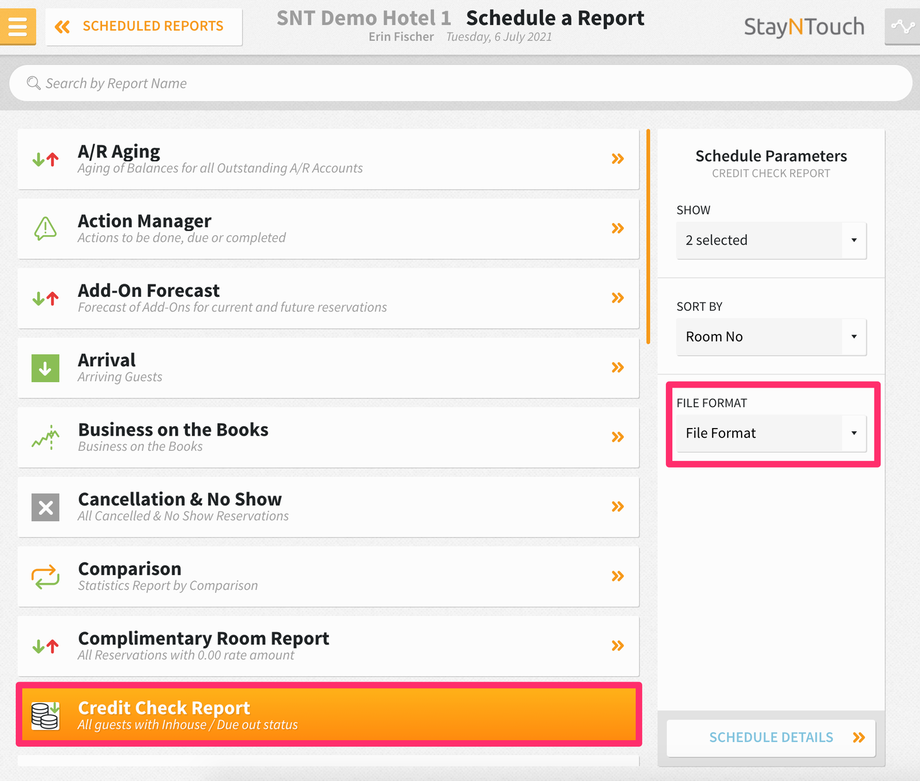Click the Comparison loop arrows icon
Viewport: 920px width, 781px height.
click(x=45, y=577)
